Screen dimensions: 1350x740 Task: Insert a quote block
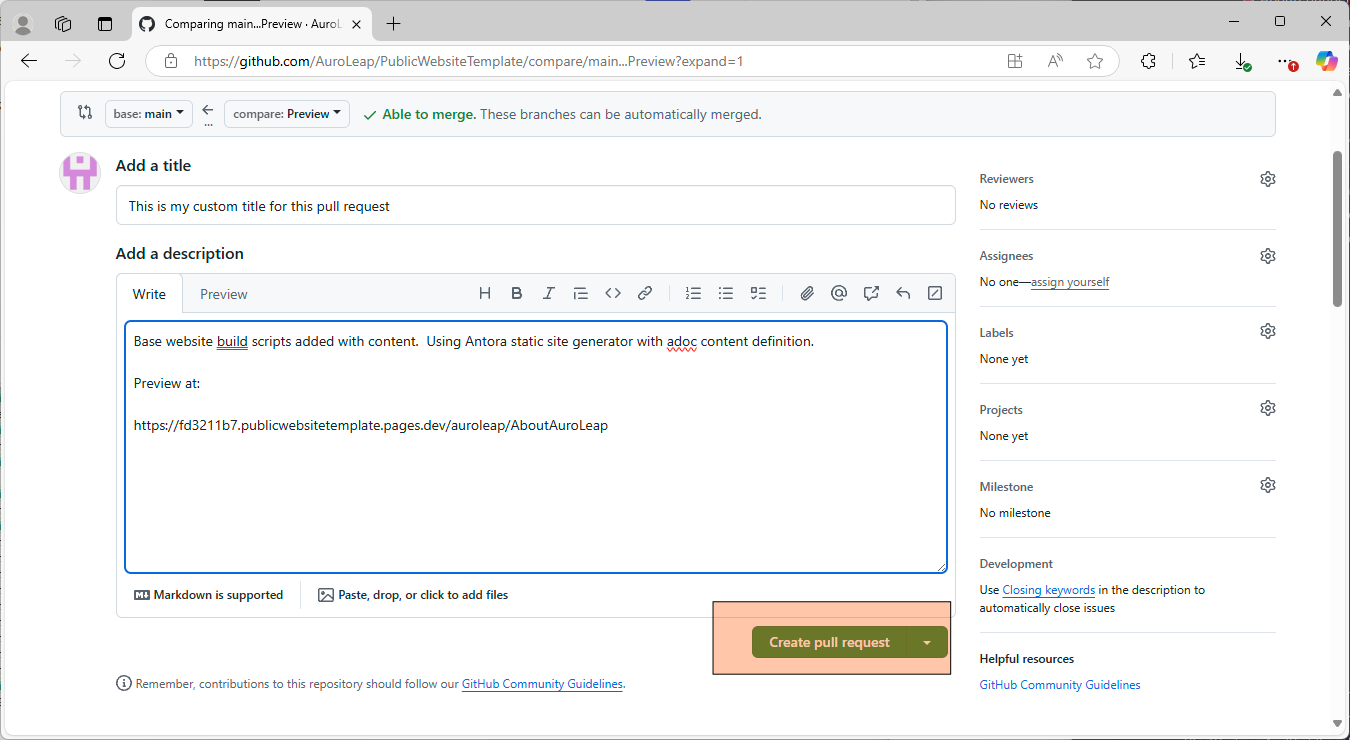(x=581, y=293)
